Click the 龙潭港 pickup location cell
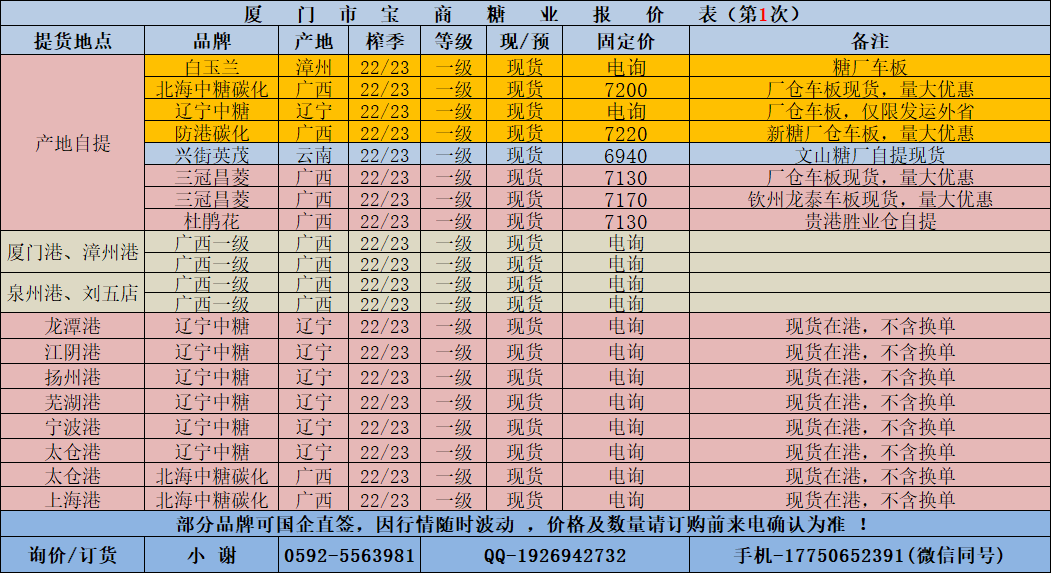Image resolution: width=1051 pixels, height=574 pixels. point(73,326)
